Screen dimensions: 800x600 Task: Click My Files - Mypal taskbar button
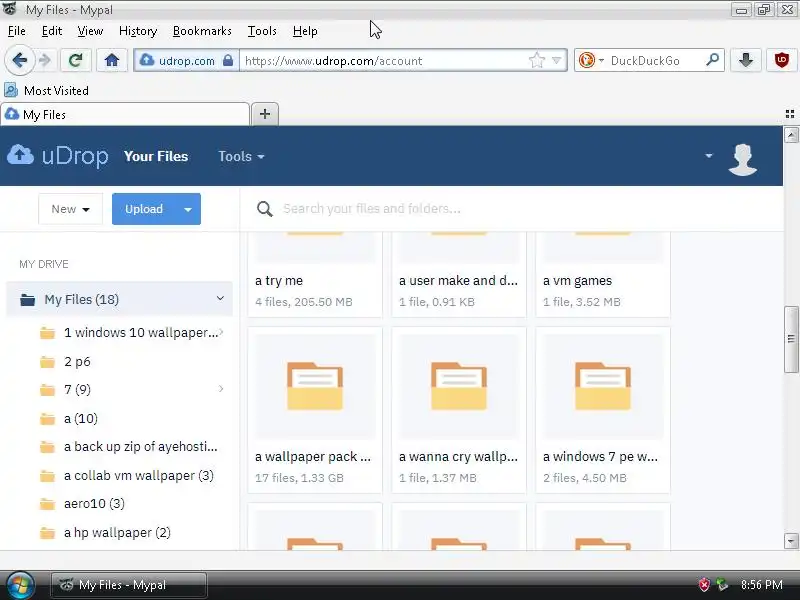pyautogui.click(x=129, y=585)
